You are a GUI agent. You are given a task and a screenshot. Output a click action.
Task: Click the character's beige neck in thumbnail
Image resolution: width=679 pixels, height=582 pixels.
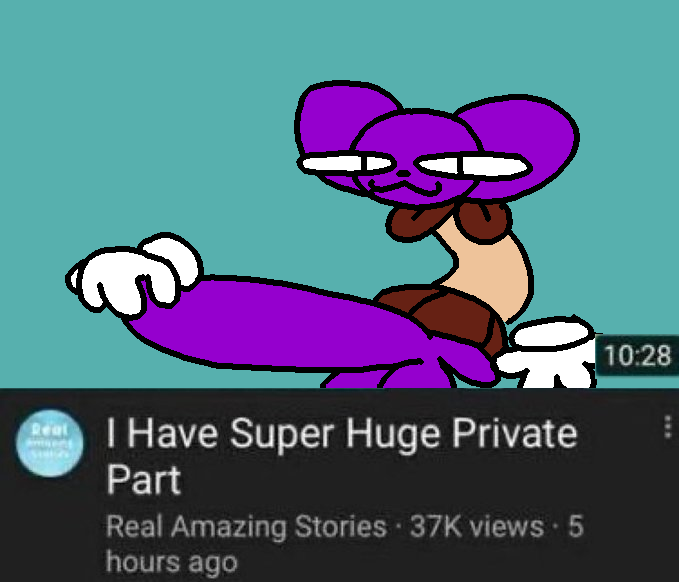click(x=491, y=268)
